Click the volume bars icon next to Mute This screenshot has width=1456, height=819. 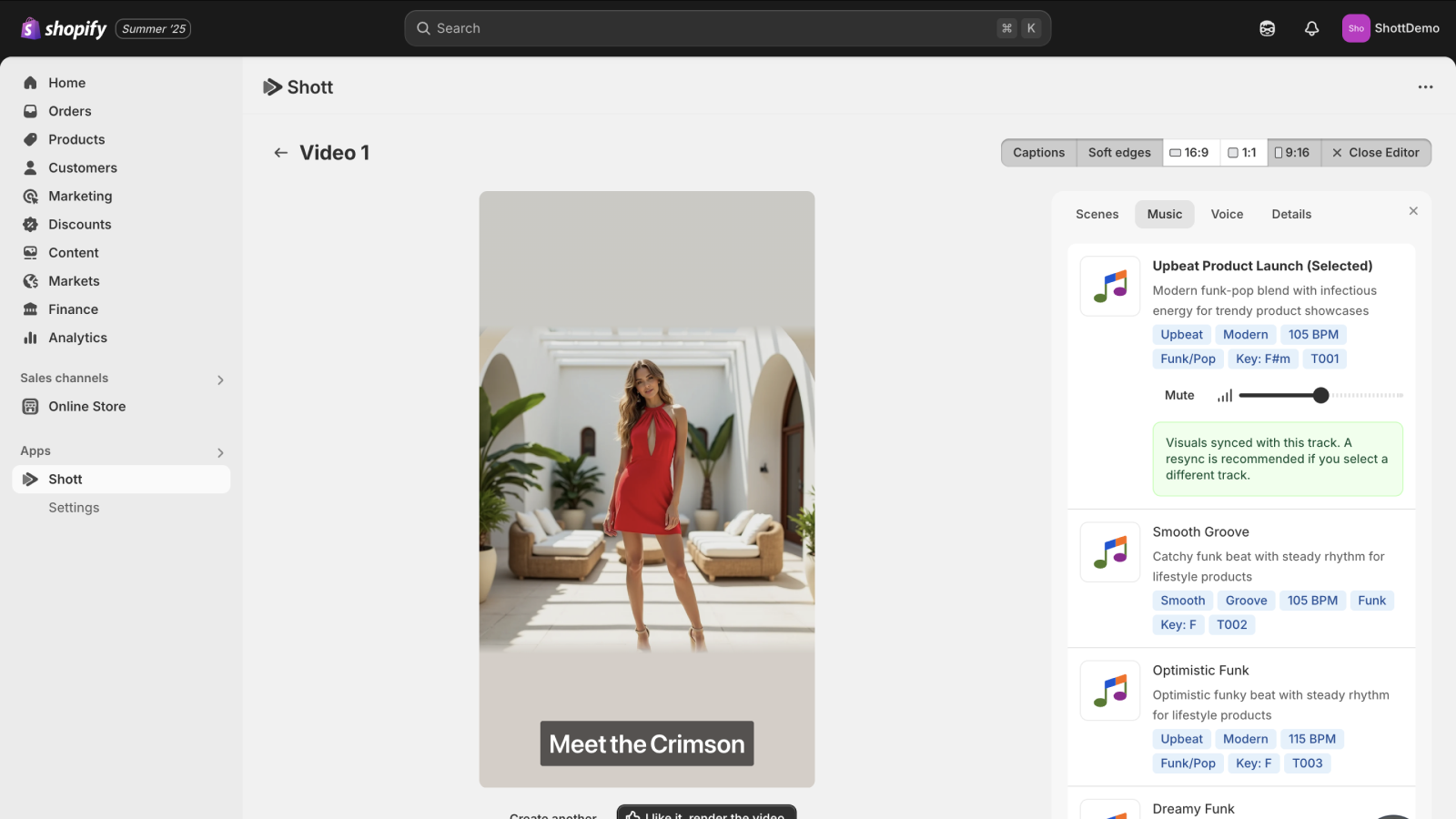point(1225,395)
